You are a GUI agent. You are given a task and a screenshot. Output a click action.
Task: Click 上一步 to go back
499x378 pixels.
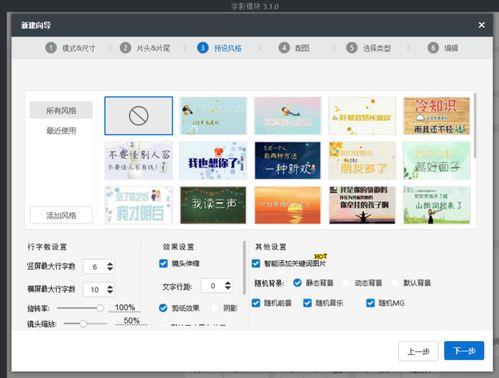tap(418, 351)
